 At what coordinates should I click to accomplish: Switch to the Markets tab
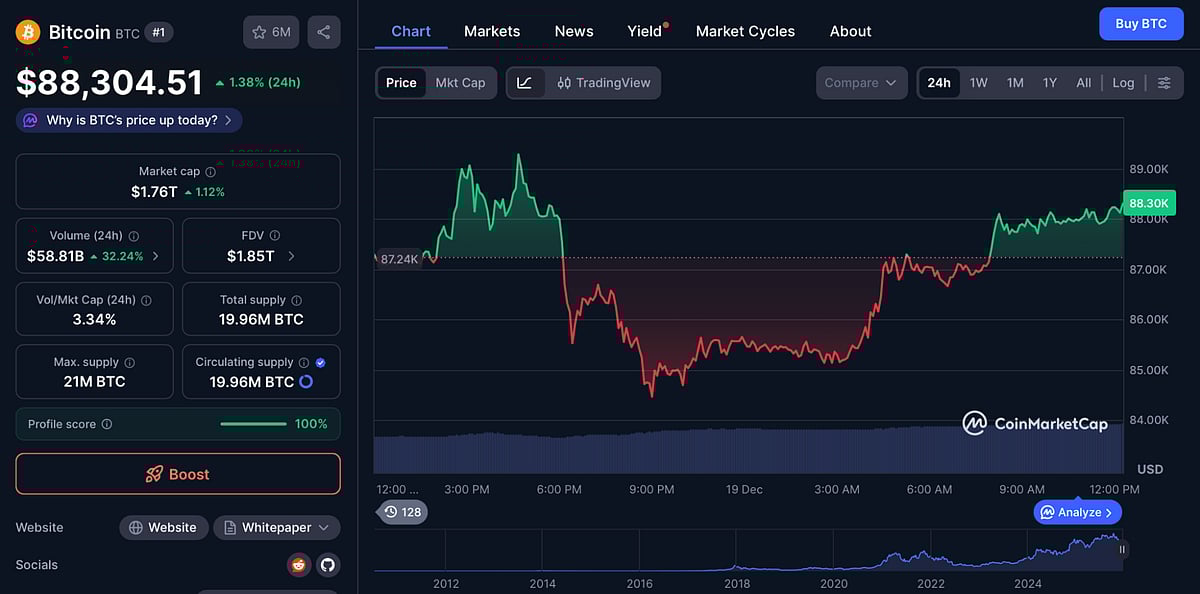(491, 31)
